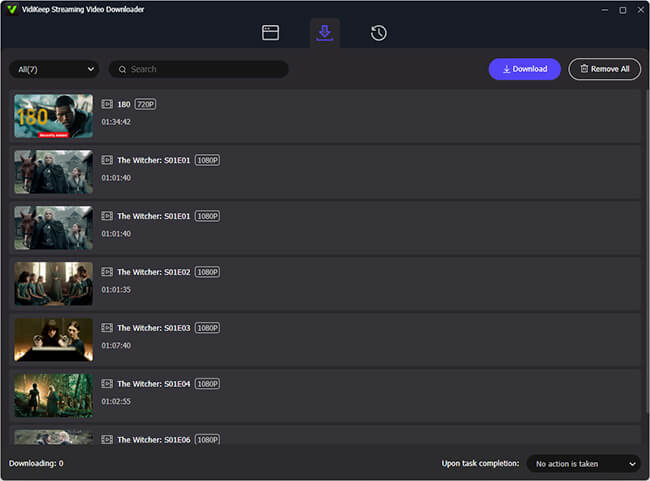Click video icon beside The Witcher: S01E04
Image resolution: width=650 pixels, height=481 pixels.
click(107, 384)
